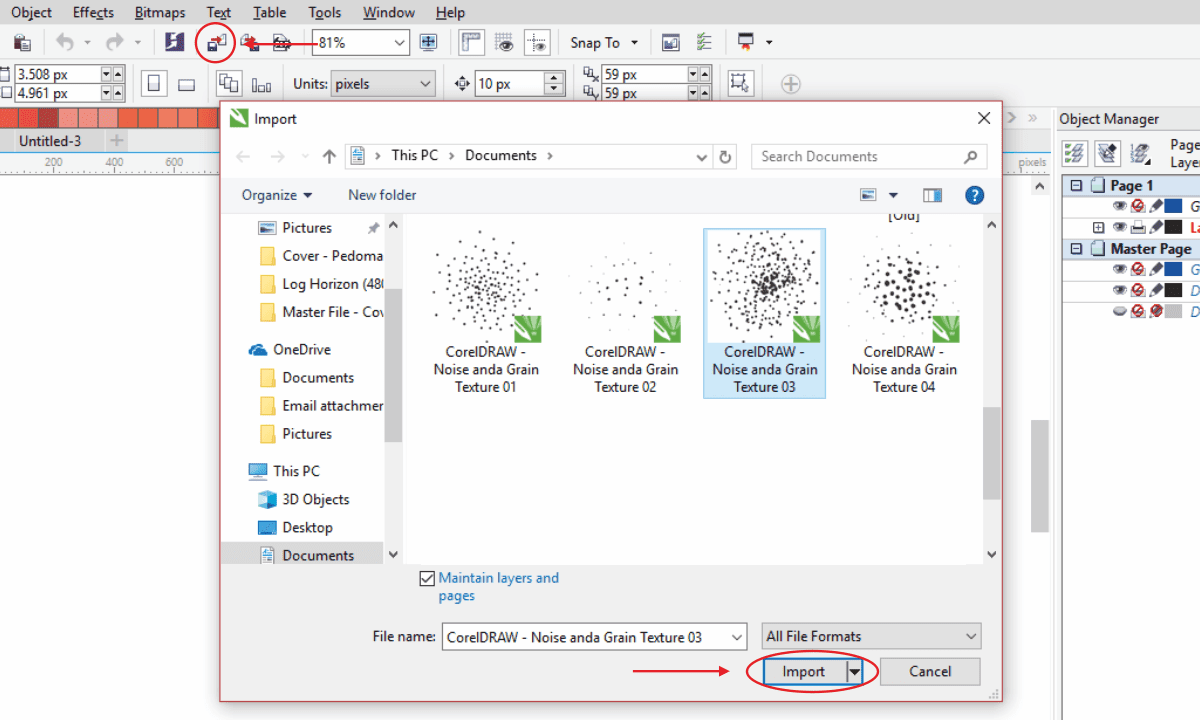Viewport: 1200px width, 720px height.
Task: Collapse the Master Page tree node
Action: point(1076,248)
